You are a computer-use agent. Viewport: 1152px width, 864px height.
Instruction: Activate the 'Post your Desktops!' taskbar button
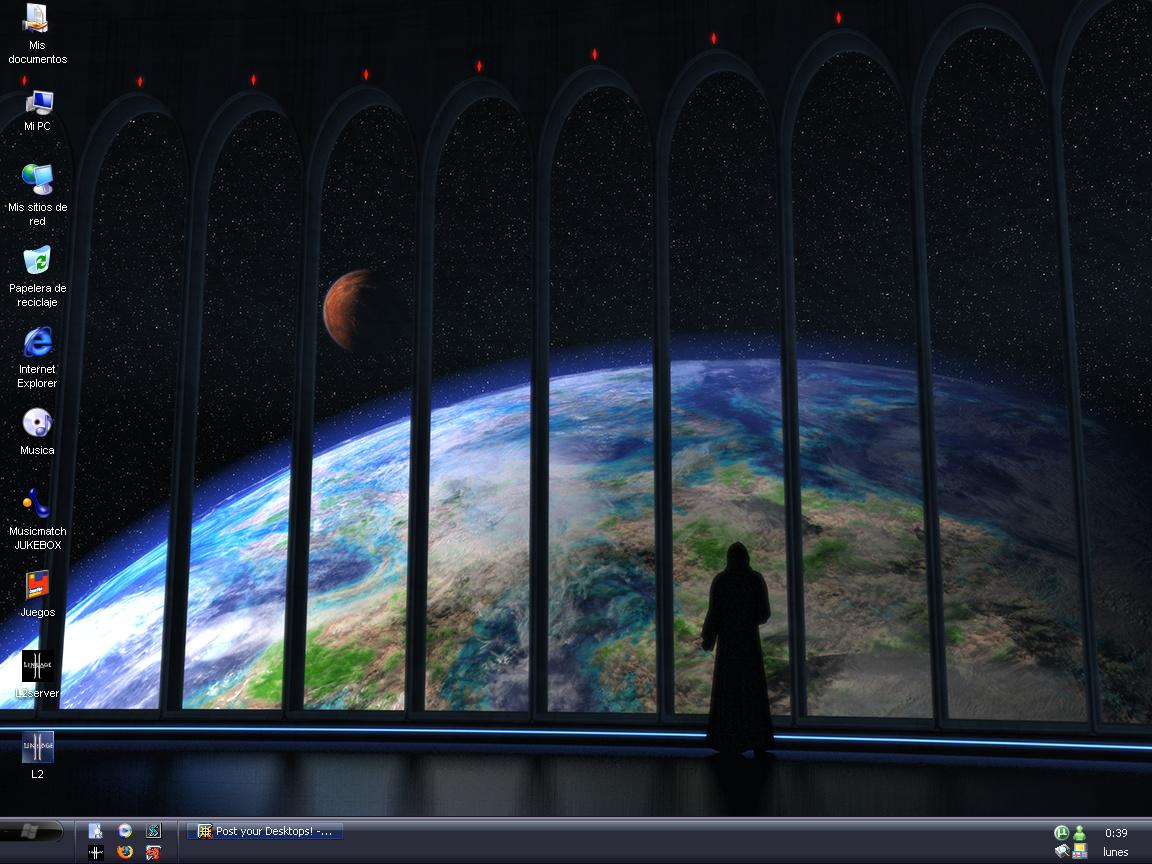click(265, 831)
